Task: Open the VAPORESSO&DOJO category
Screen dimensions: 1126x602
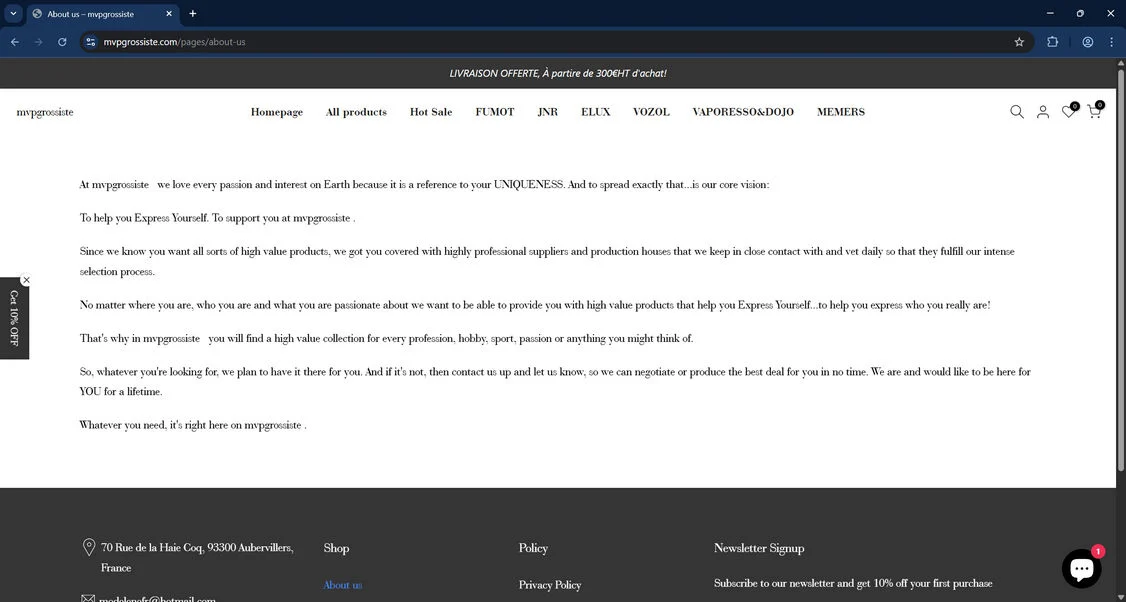Action: click(743, 112)
